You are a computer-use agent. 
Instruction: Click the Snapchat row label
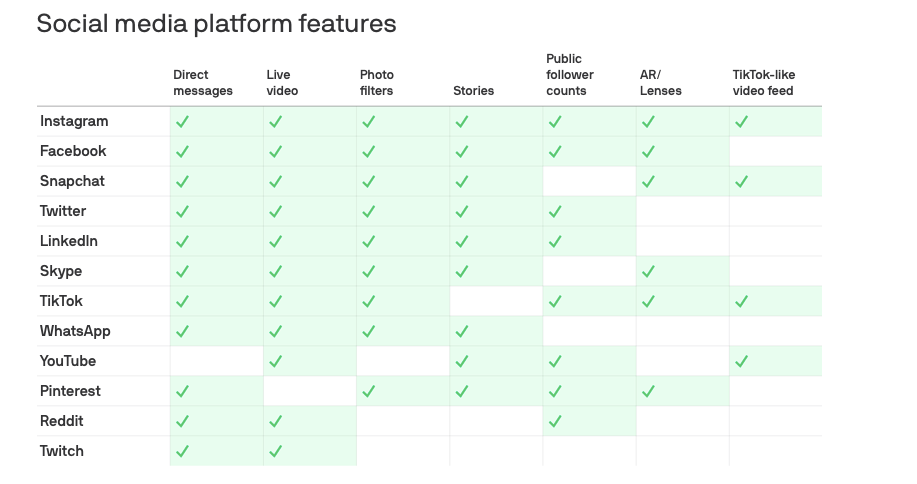tap(72, 181)
